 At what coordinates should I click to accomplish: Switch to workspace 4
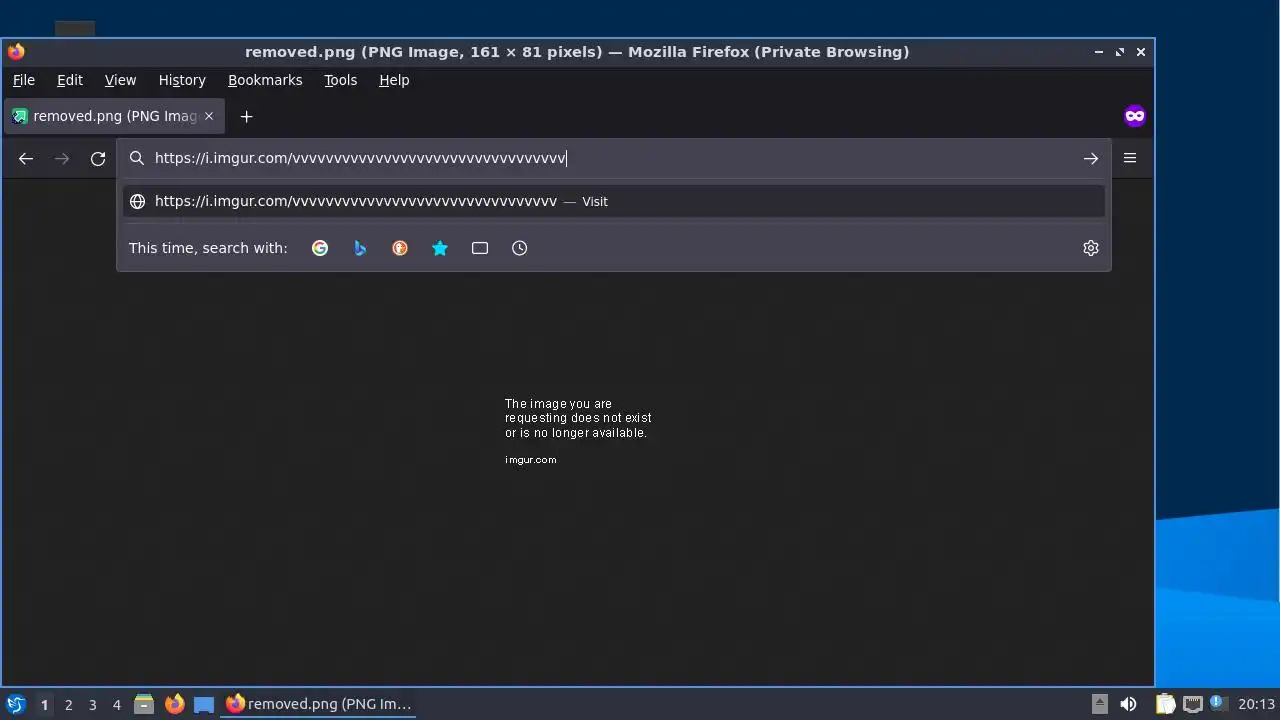pos(116,704)
